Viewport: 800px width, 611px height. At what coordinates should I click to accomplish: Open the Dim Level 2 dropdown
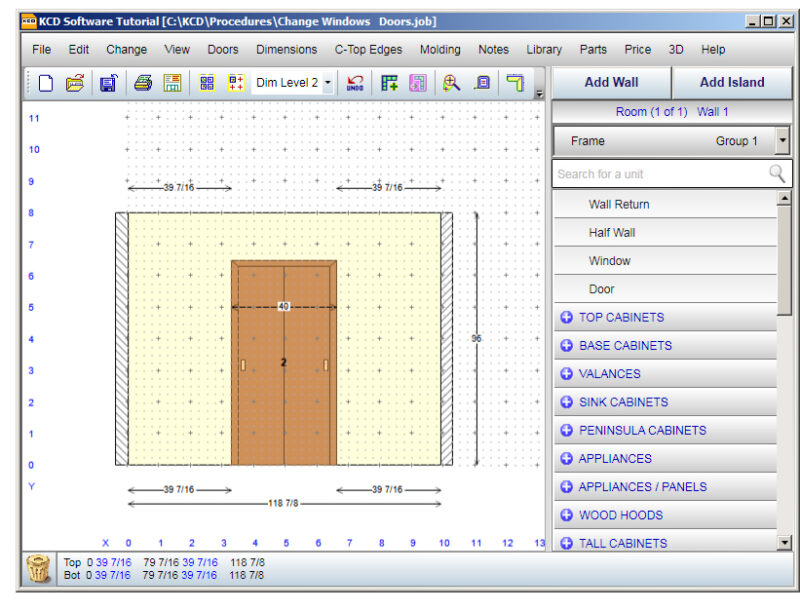[x=328, y=84]
